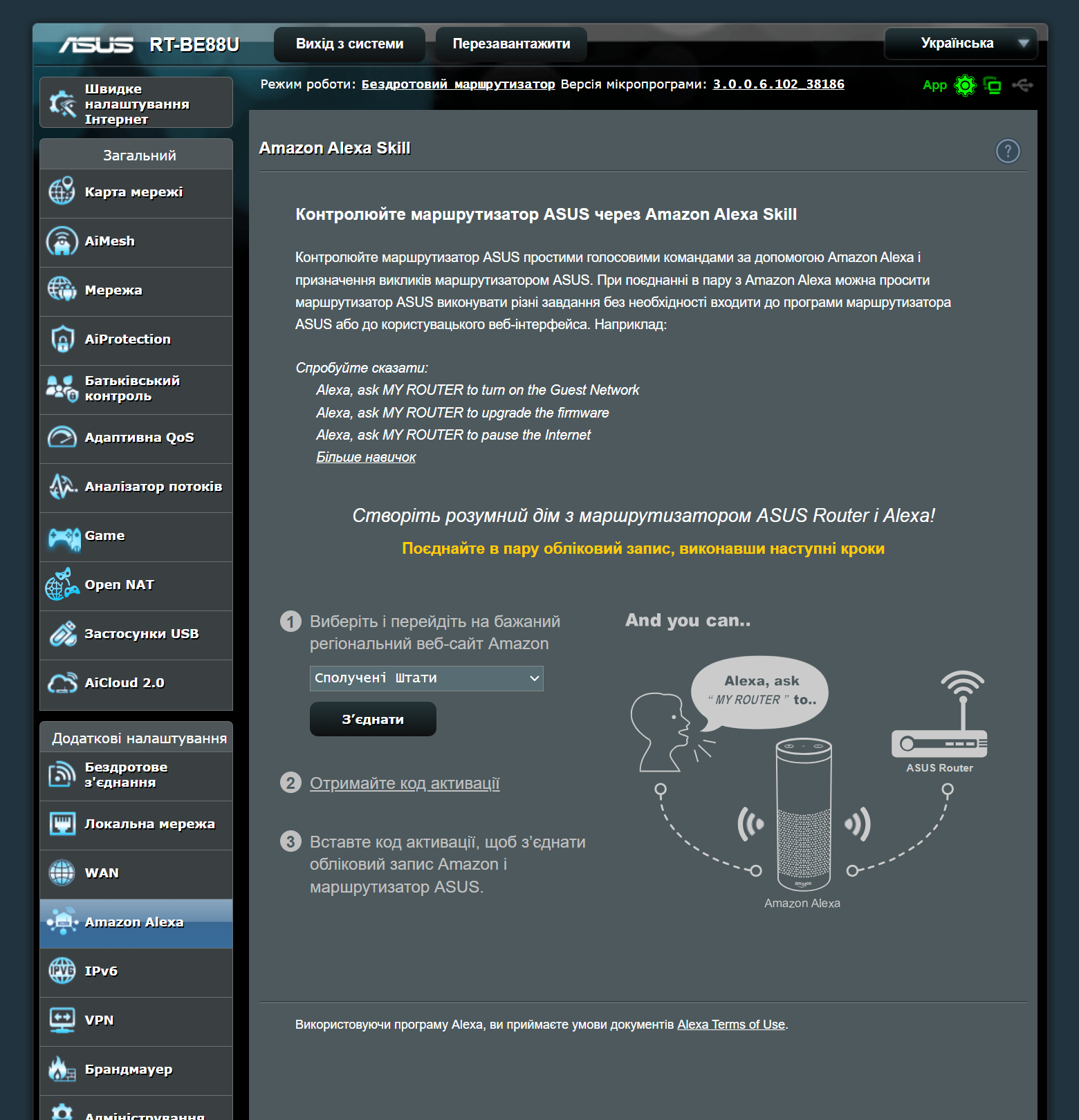The width and height of the screenshot is (1079, 1120).
Task: Click the "And you can.." heading
Action: click(x=688, y=620)
